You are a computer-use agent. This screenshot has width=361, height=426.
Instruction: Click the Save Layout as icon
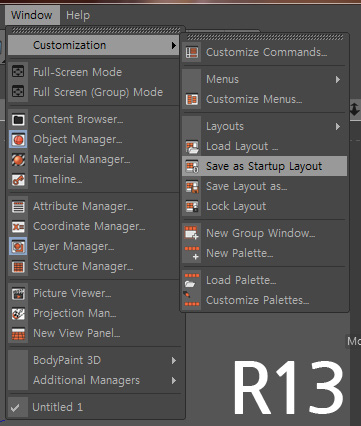click(192, 186)
